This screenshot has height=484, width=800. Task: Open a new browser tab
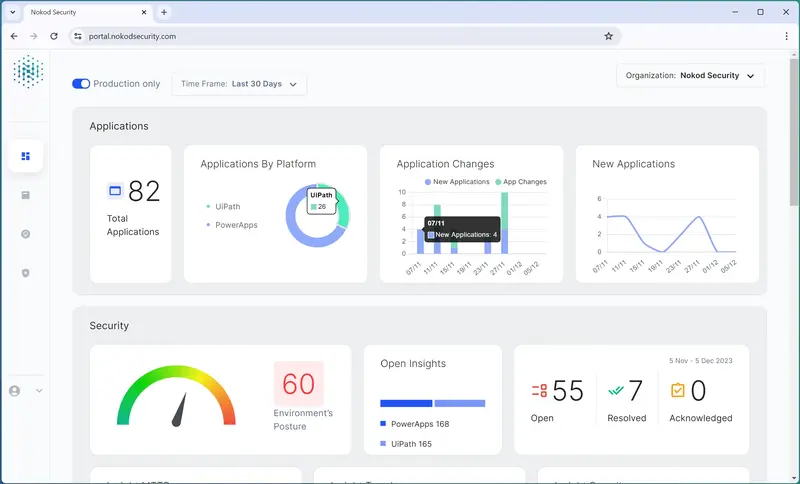point(164,12)
